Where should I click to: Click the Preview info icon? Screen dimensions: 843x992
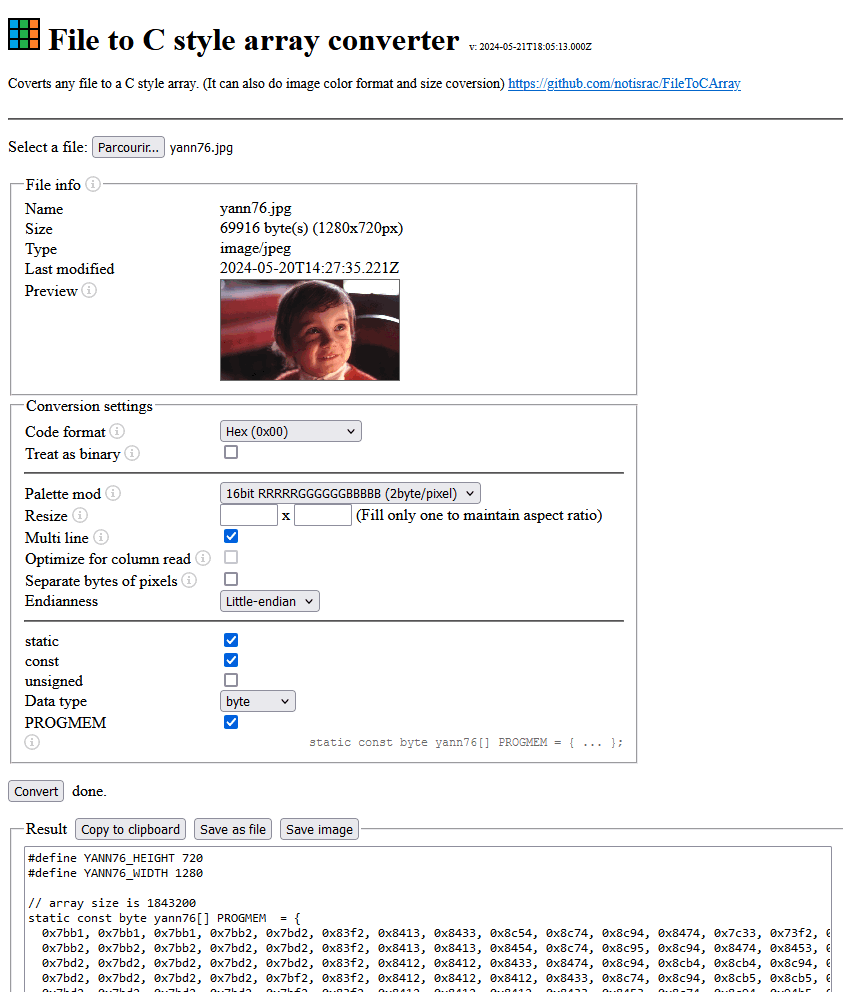89,290
